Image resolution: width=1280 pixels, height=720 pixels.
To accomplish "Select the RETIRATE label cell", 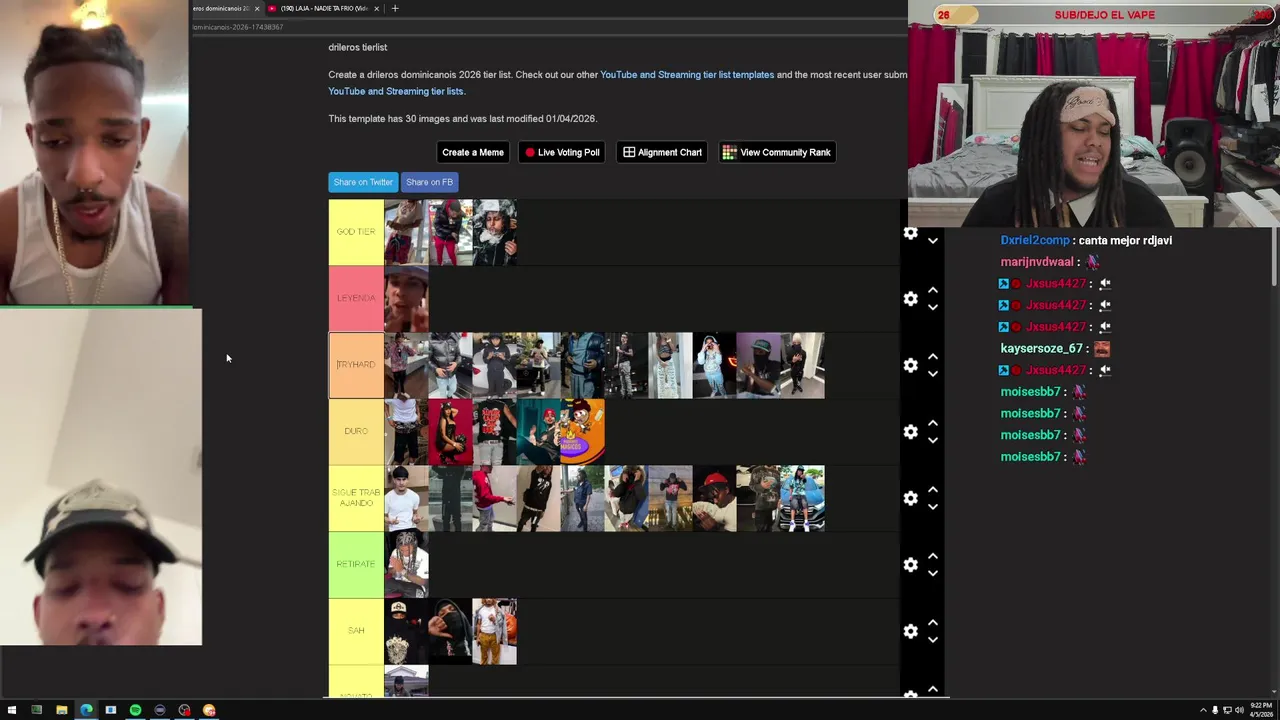I will coord(356,564).
